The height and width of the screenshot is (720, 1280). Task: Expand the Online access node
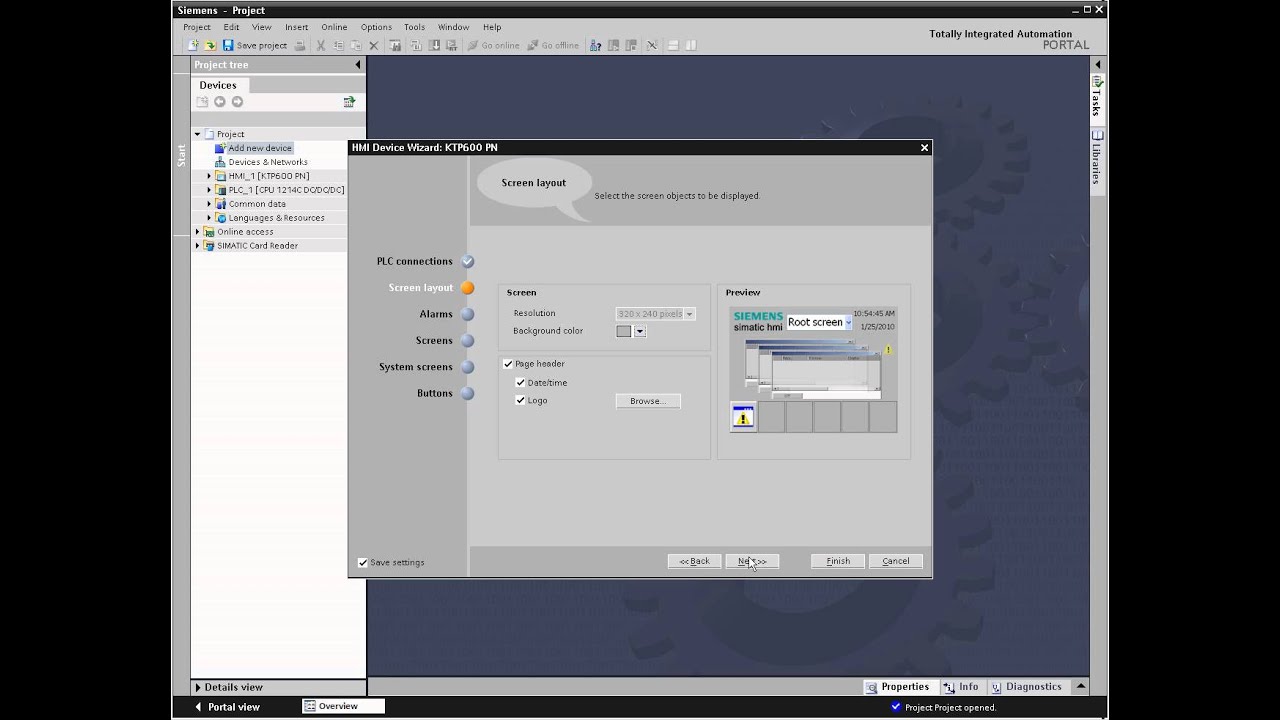[x=198, y=232]
